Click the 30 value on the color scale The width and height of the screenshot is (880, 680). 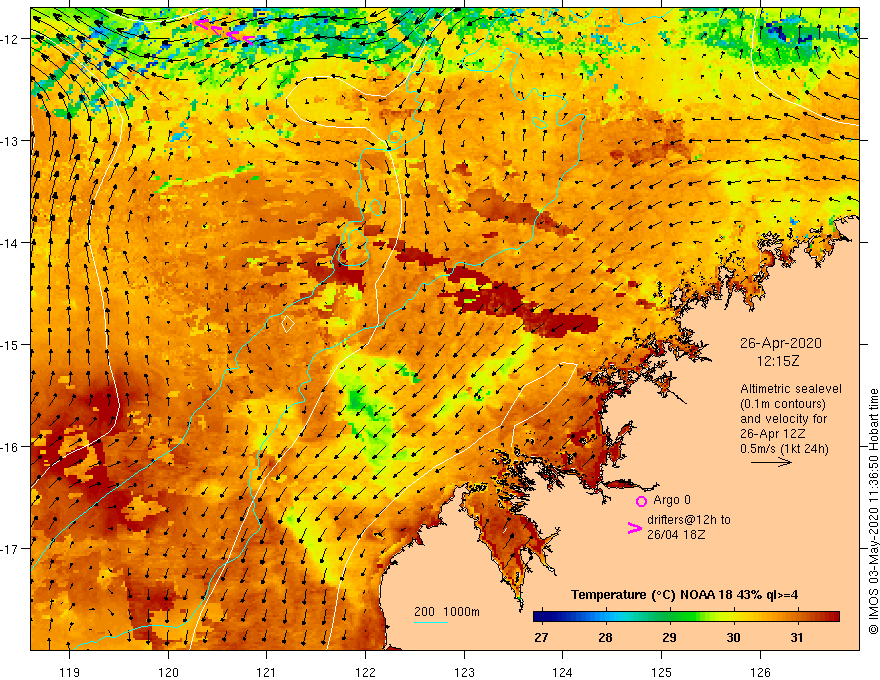[733, 637]
